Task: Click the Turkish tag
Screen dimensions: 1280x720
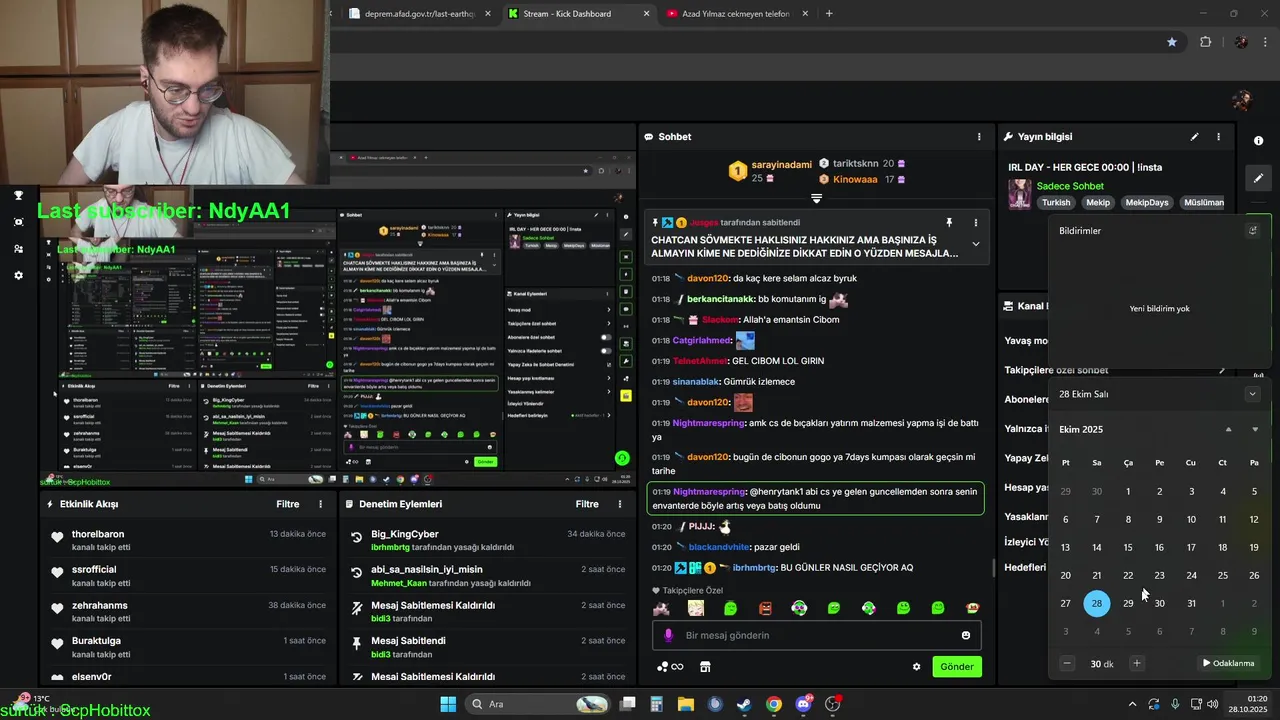Action: tap(1056, 203)
